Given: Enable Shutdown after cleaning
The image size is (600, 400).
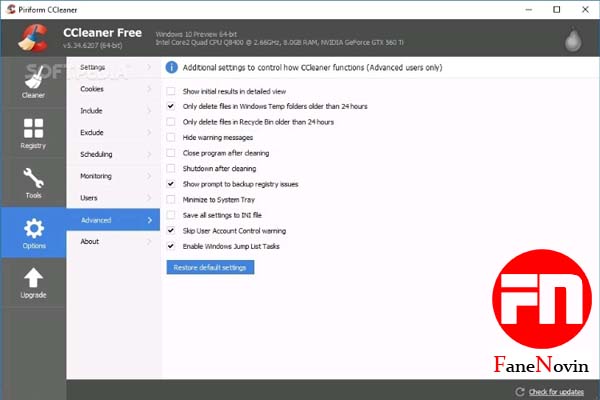Looking at the screenshot, I should click(x=171, y=168).
